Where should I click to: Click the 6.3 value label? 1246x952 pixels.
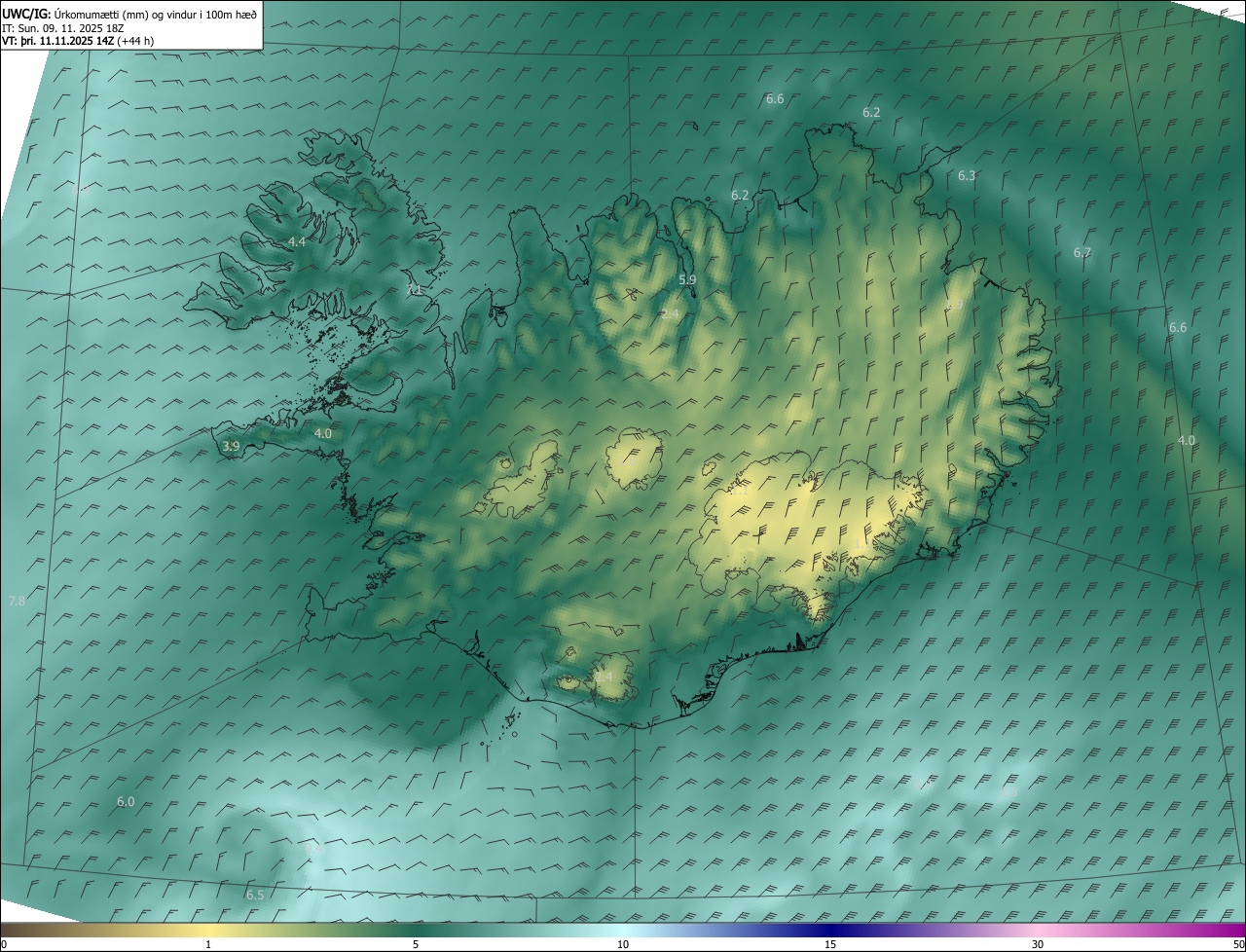[967, 176]
